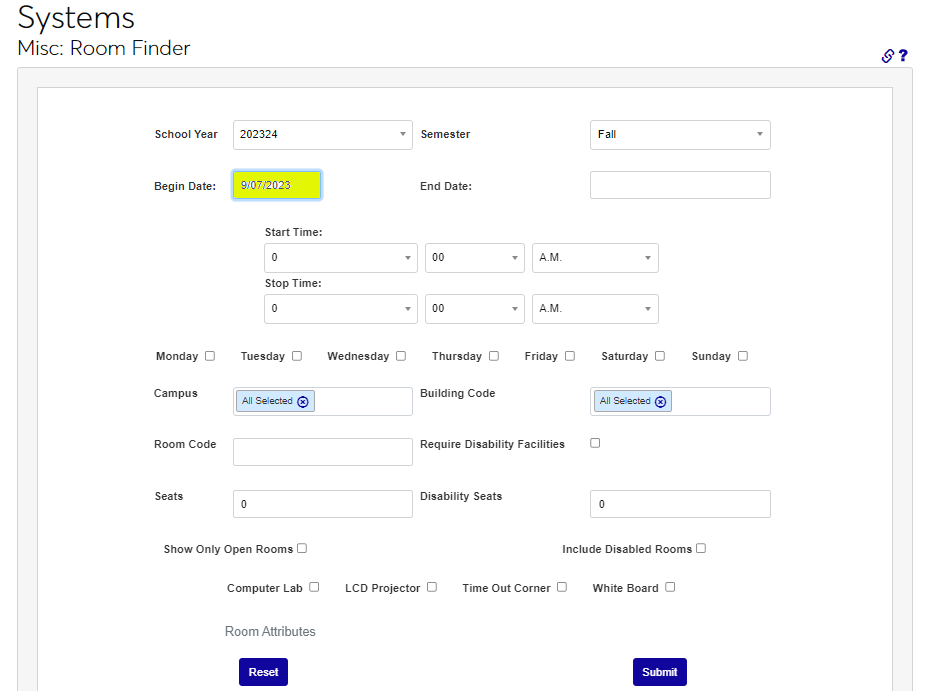The width and height of the screenshot is (929, 691).
Task: Enable the LCD Projector option
Action: [432, 587]
